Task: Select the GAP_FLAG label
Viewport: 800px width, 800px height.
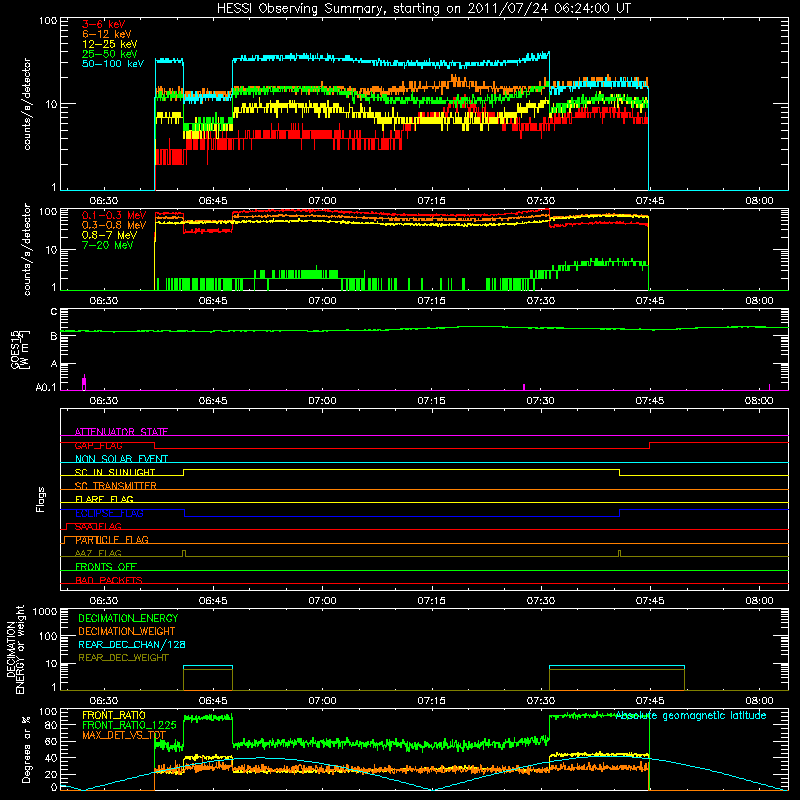Action: (x=98, y=445)
